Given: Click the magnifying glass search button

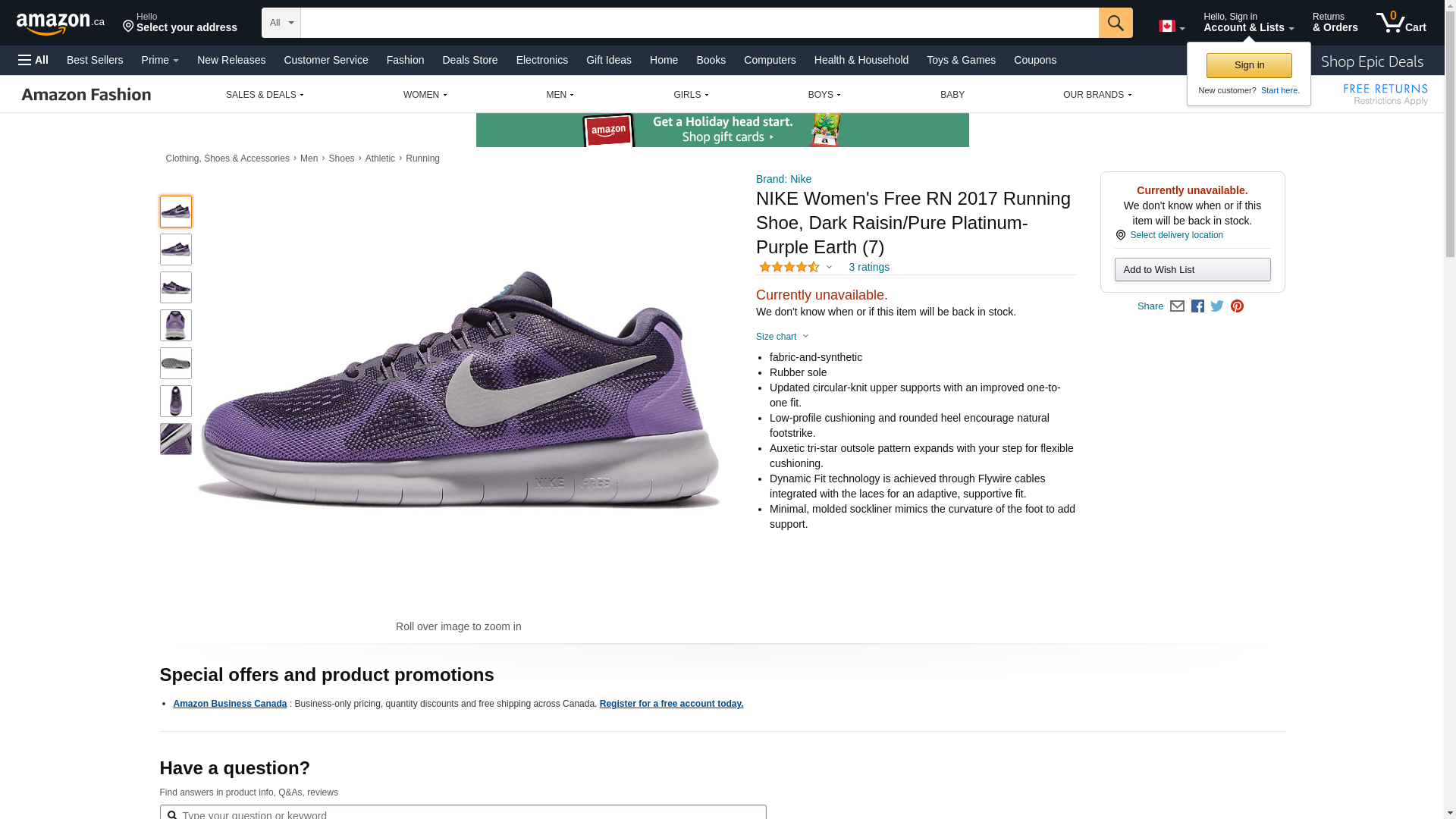Looking at the screenshot, I should [1115, 23].
